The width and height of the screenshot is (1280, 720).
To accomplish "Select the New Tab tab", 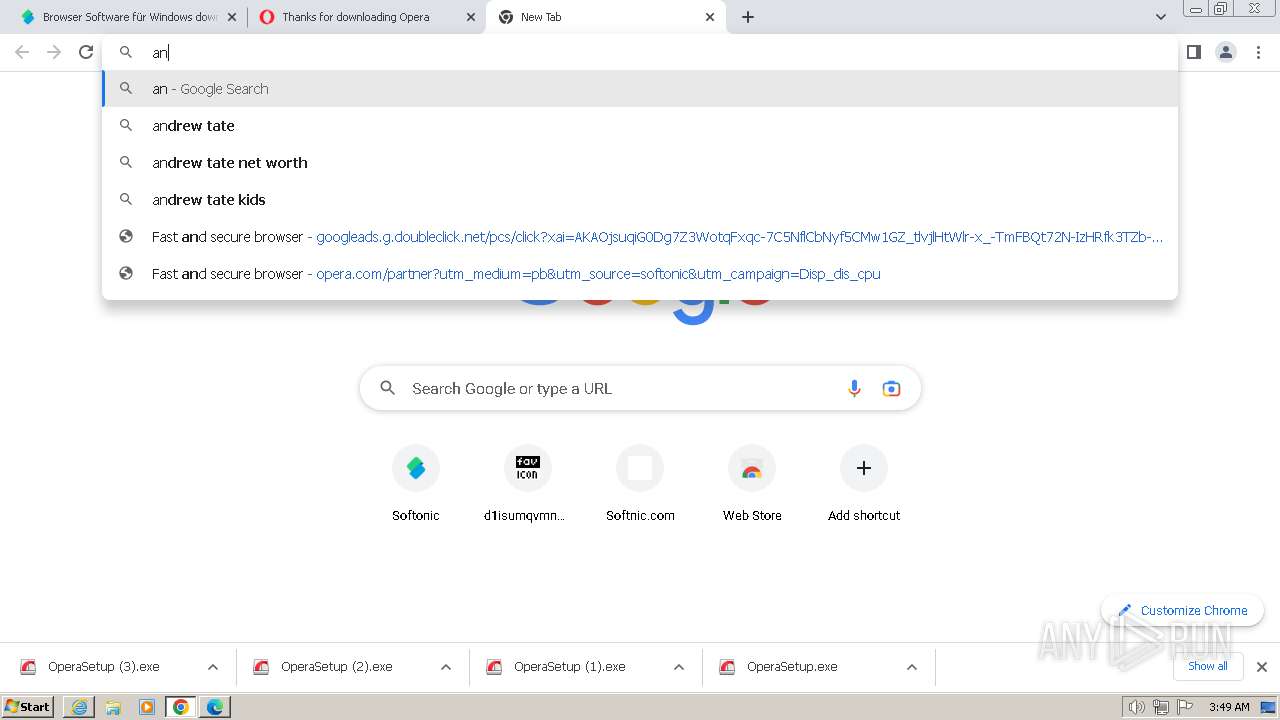I will [605, 17].
